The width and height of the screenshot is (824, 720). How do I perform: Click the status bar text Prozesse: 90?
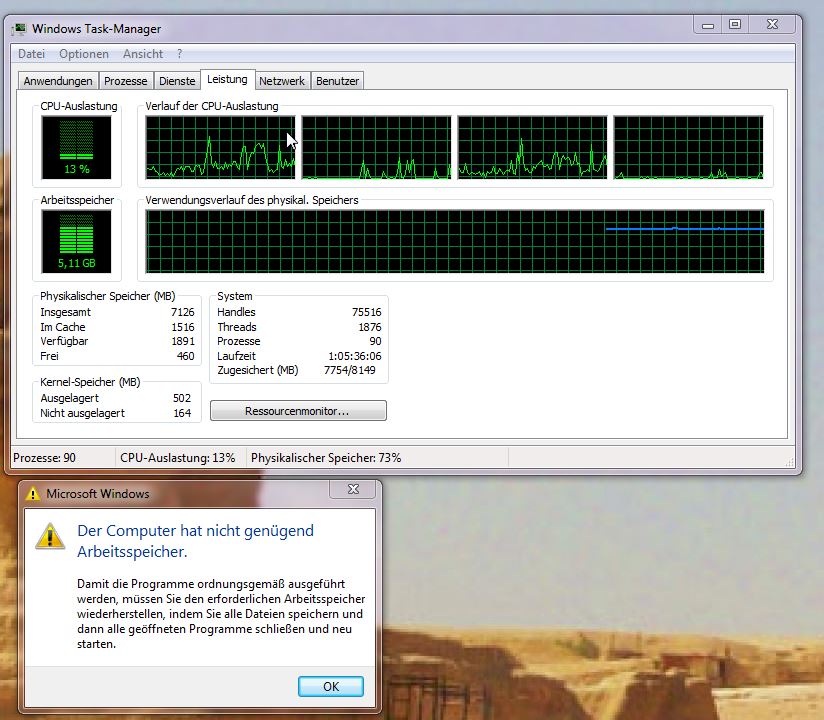45,458
